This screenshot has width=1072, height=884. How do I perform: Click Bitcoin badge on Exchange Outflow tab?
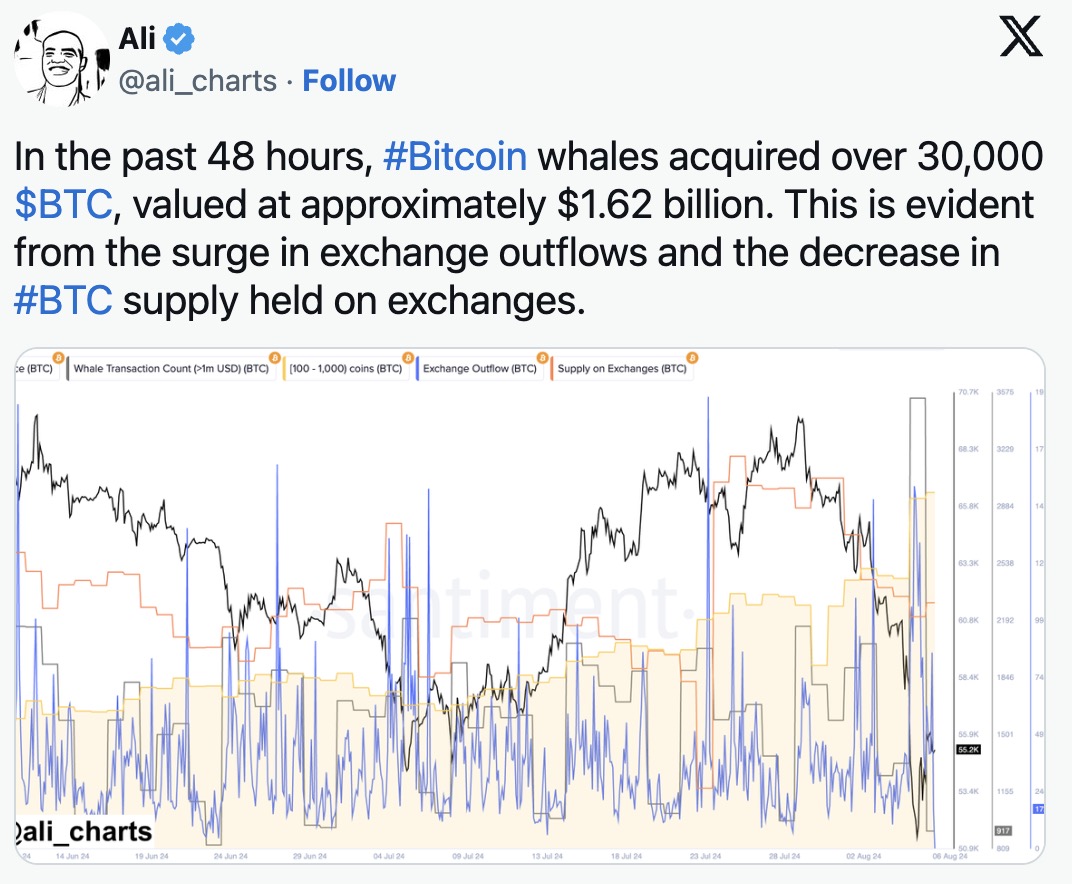pos(542,358)
